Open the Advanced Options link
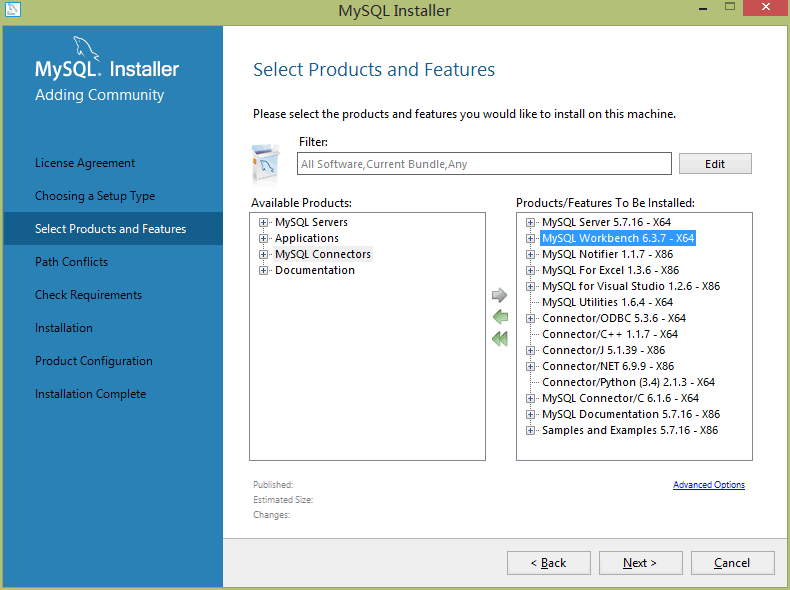The width and height of the screenshot is (790, 590). (708, 485)
